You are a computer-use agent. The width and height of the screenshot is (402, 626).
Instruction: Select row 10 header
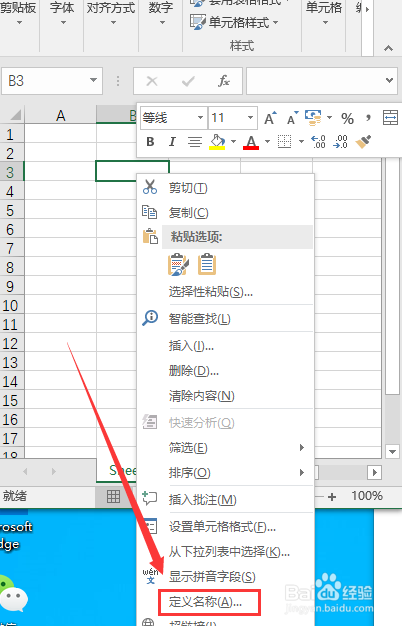[12, 305]
